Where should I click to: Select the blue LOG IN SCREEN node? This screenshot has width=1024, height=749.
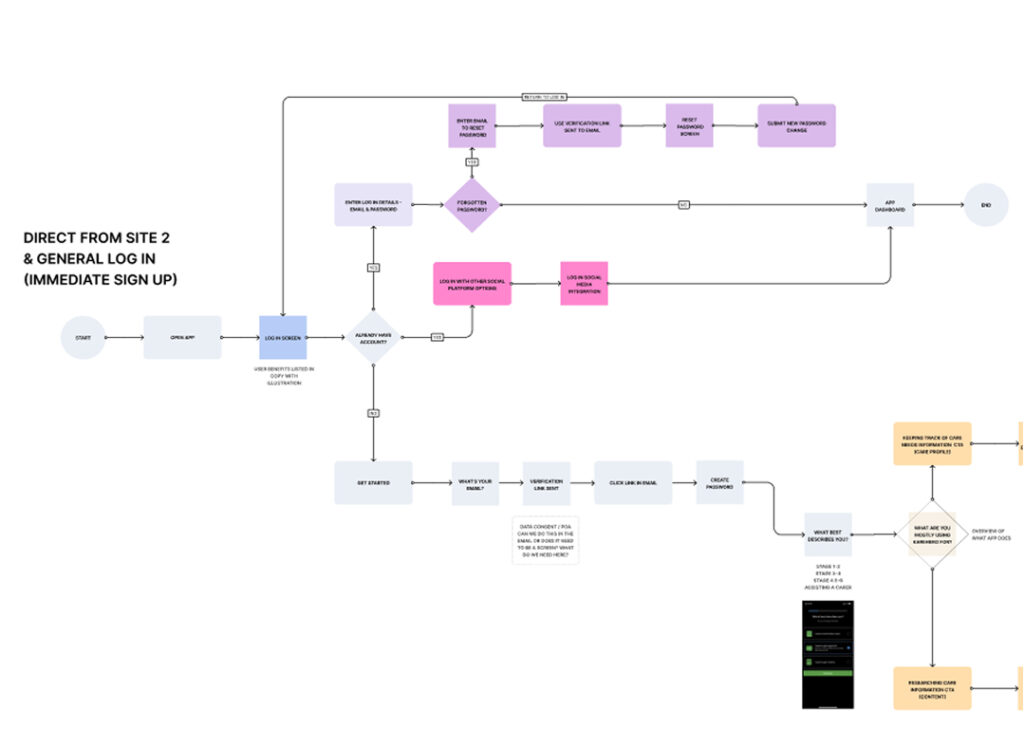pos(283,338)
